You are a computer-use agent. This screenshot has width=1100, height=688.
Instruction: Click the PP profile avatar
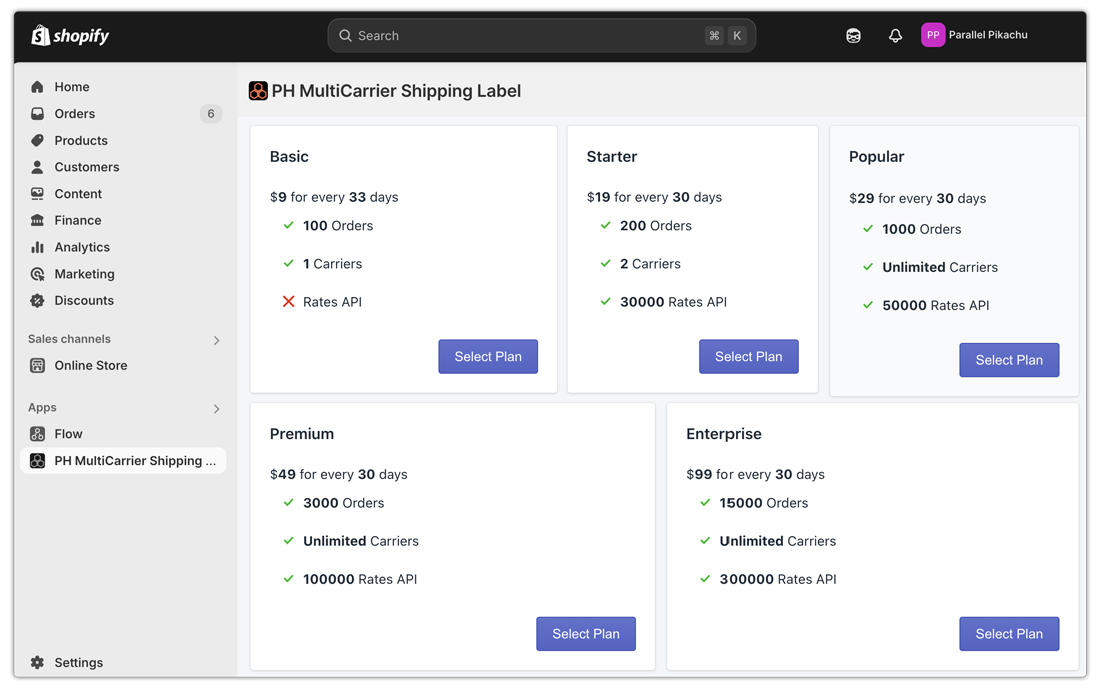tap(933, 35)
